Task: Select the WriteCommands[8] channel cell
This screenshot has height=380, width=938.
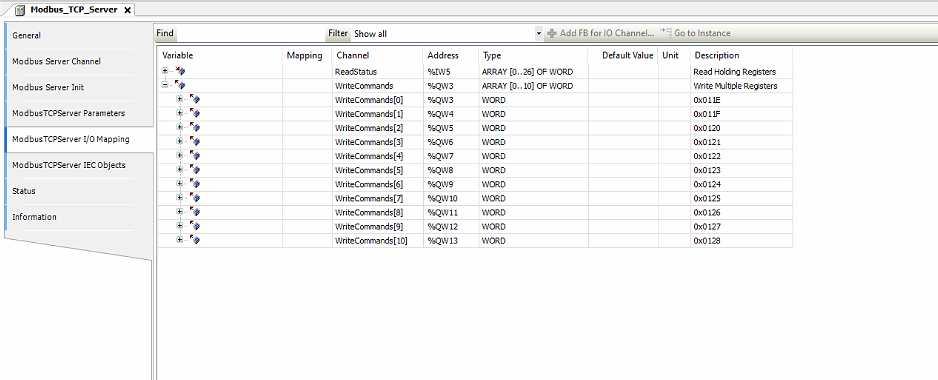Action: [377, 212]
